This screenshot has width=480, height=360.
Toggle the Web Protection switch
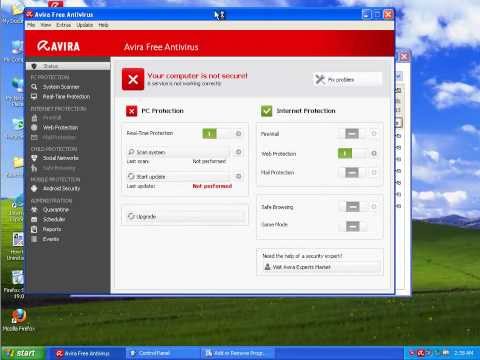[352, 153]
